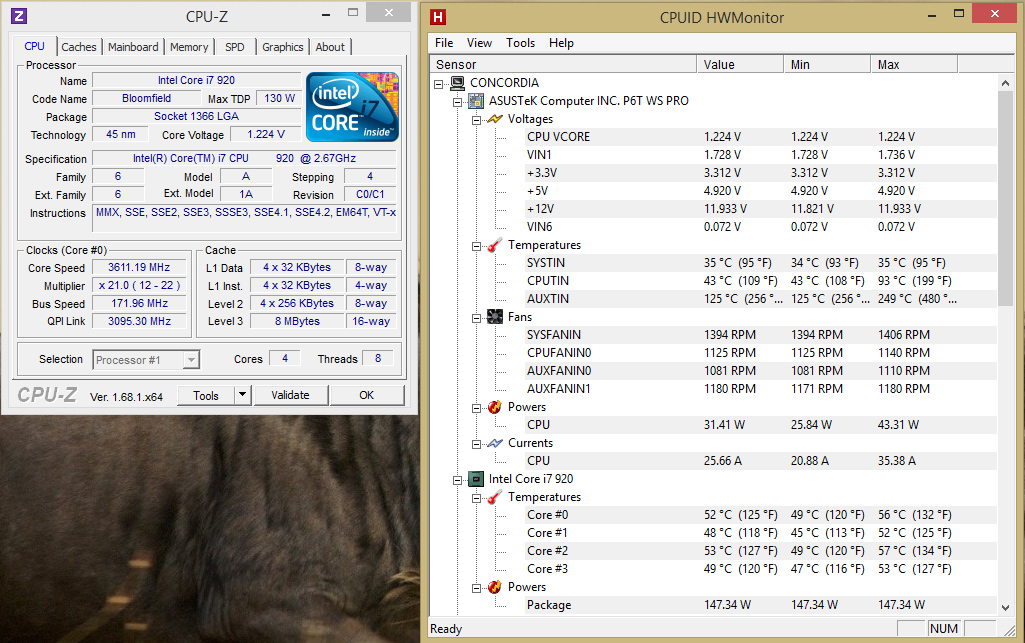1025x643 pixels.
Task: Click the Sensor column header
Action: [563, 64]
